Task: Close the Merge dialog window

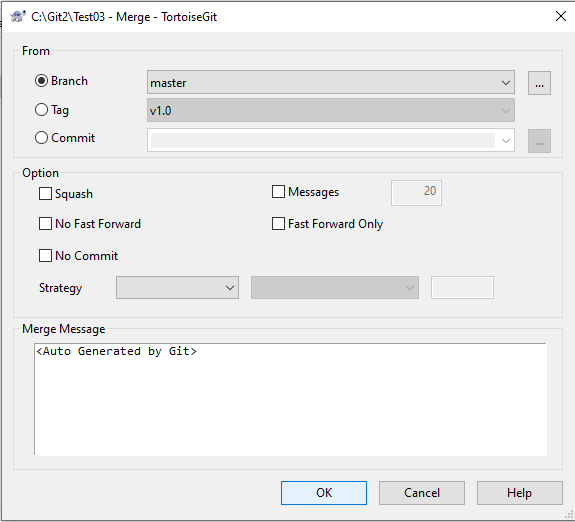Action: coord(561,16)
